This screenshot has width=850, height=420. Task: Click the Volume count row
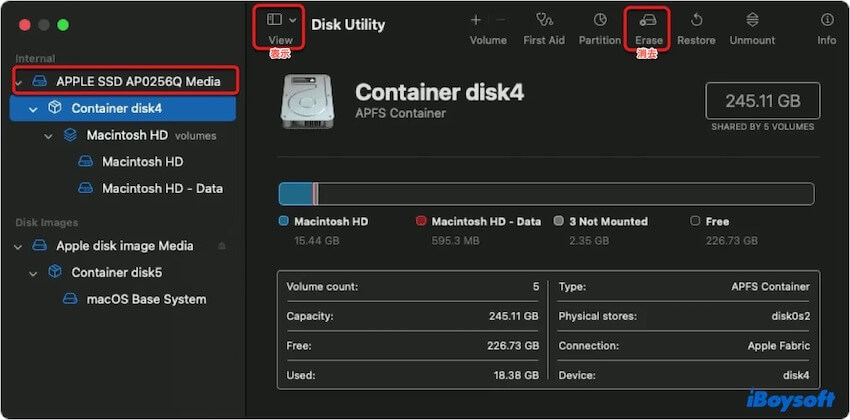coord(413,287)
